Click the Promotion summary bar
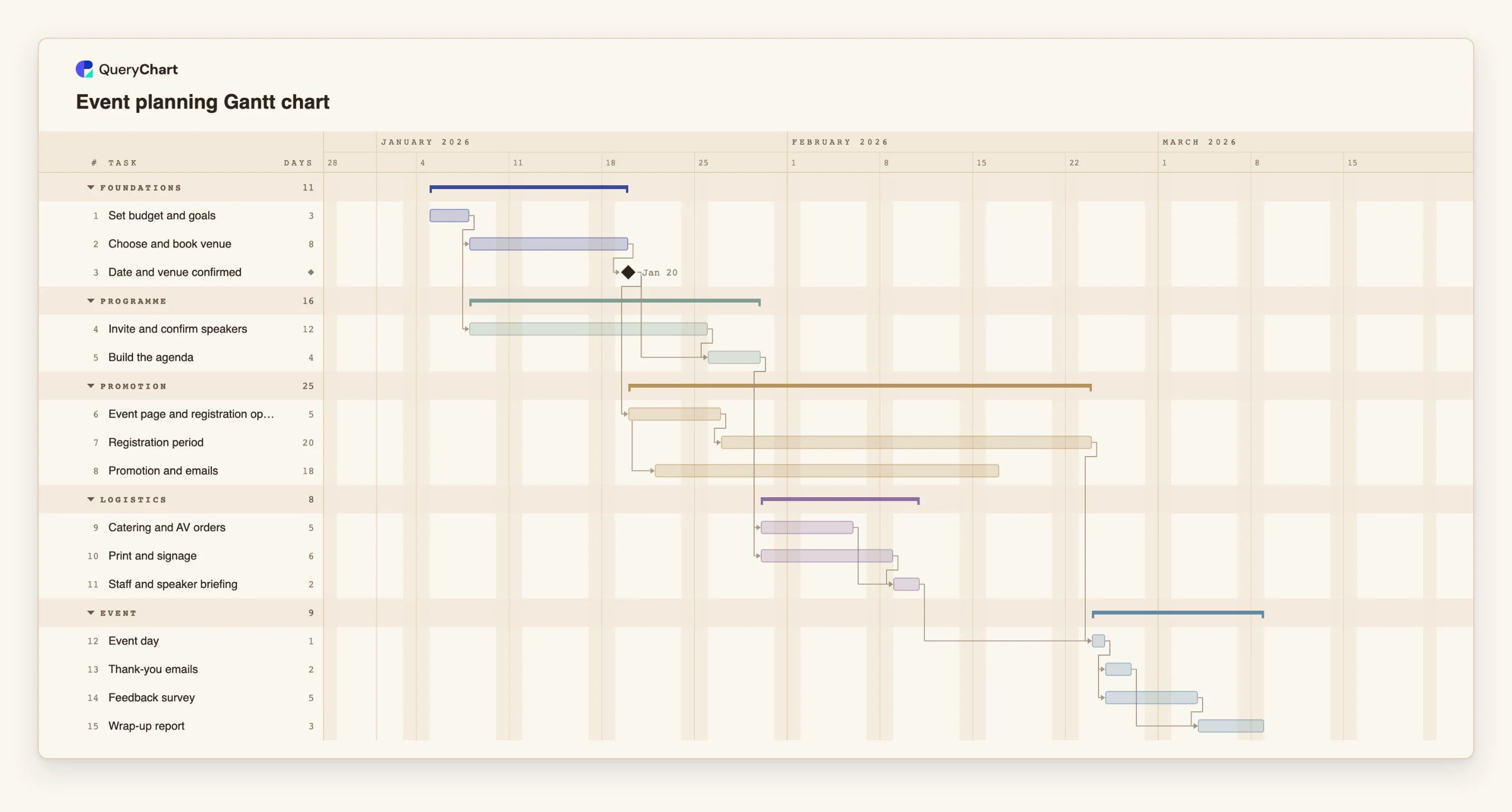1512x812 pixels. [860, 387]
